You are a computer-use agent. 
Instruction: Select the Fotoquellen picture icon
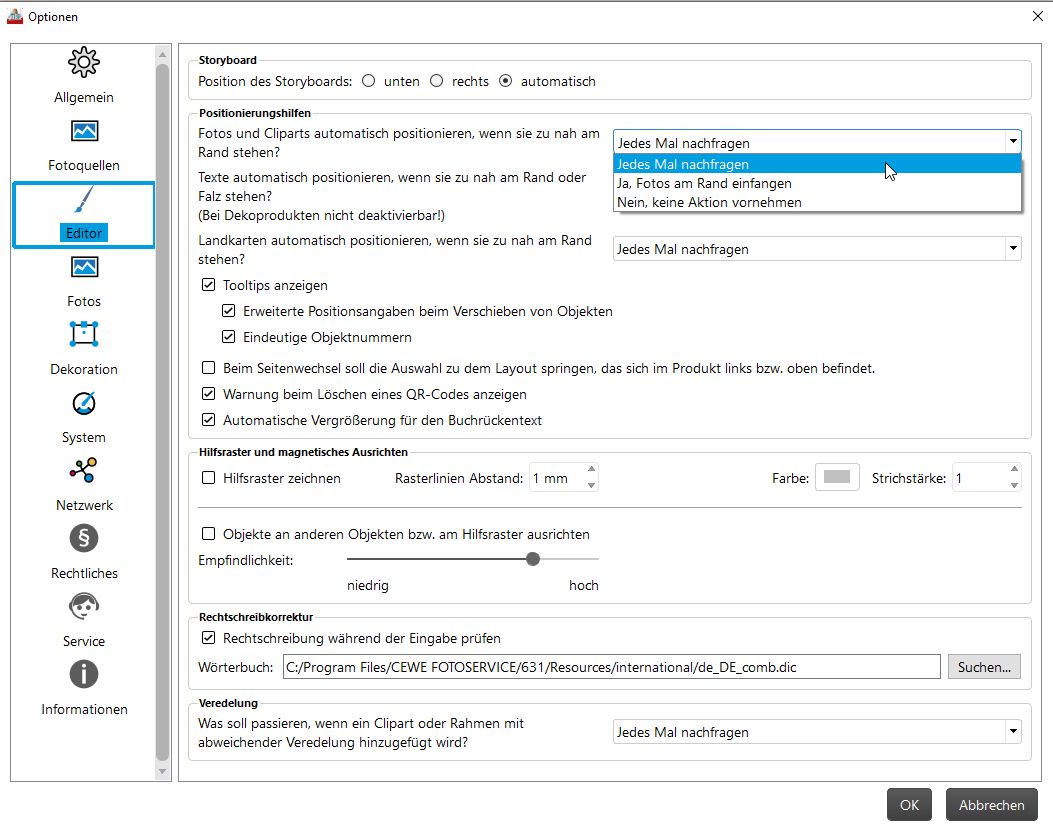(x=84, y=130)
